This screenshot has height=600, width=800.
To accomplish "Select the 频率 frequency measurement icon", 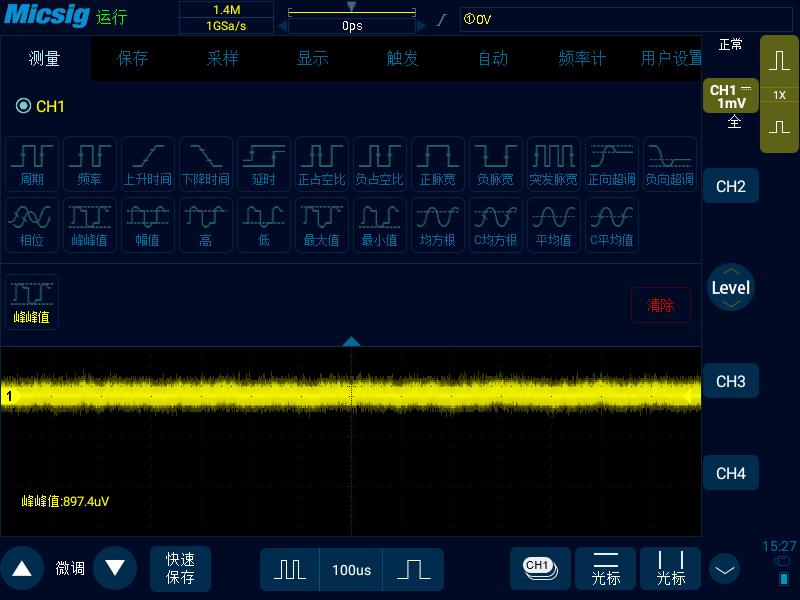I will pyautogui.click(x=90, y=164).
